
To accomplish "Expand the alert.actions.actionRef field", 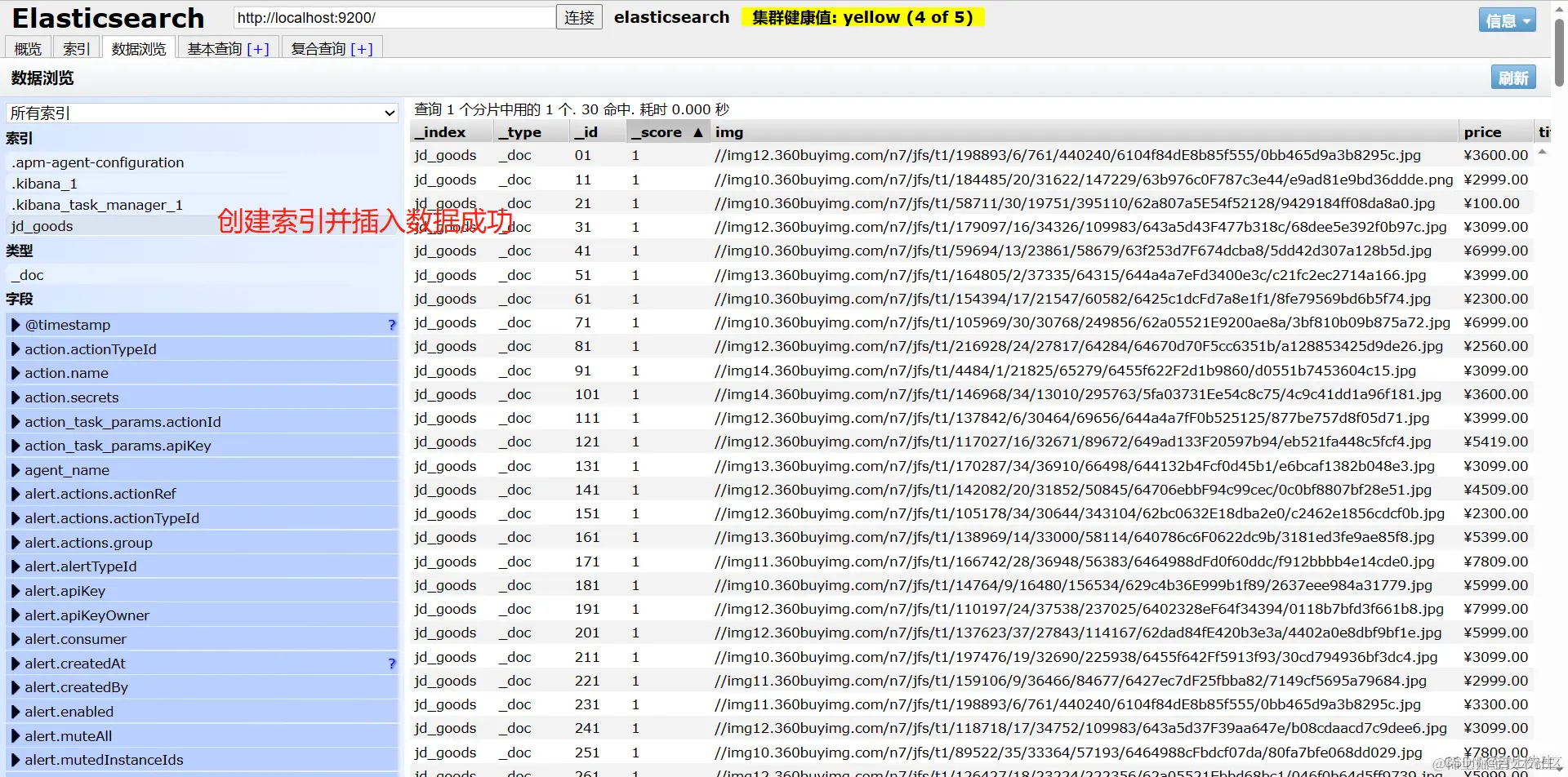I will 16,494.
